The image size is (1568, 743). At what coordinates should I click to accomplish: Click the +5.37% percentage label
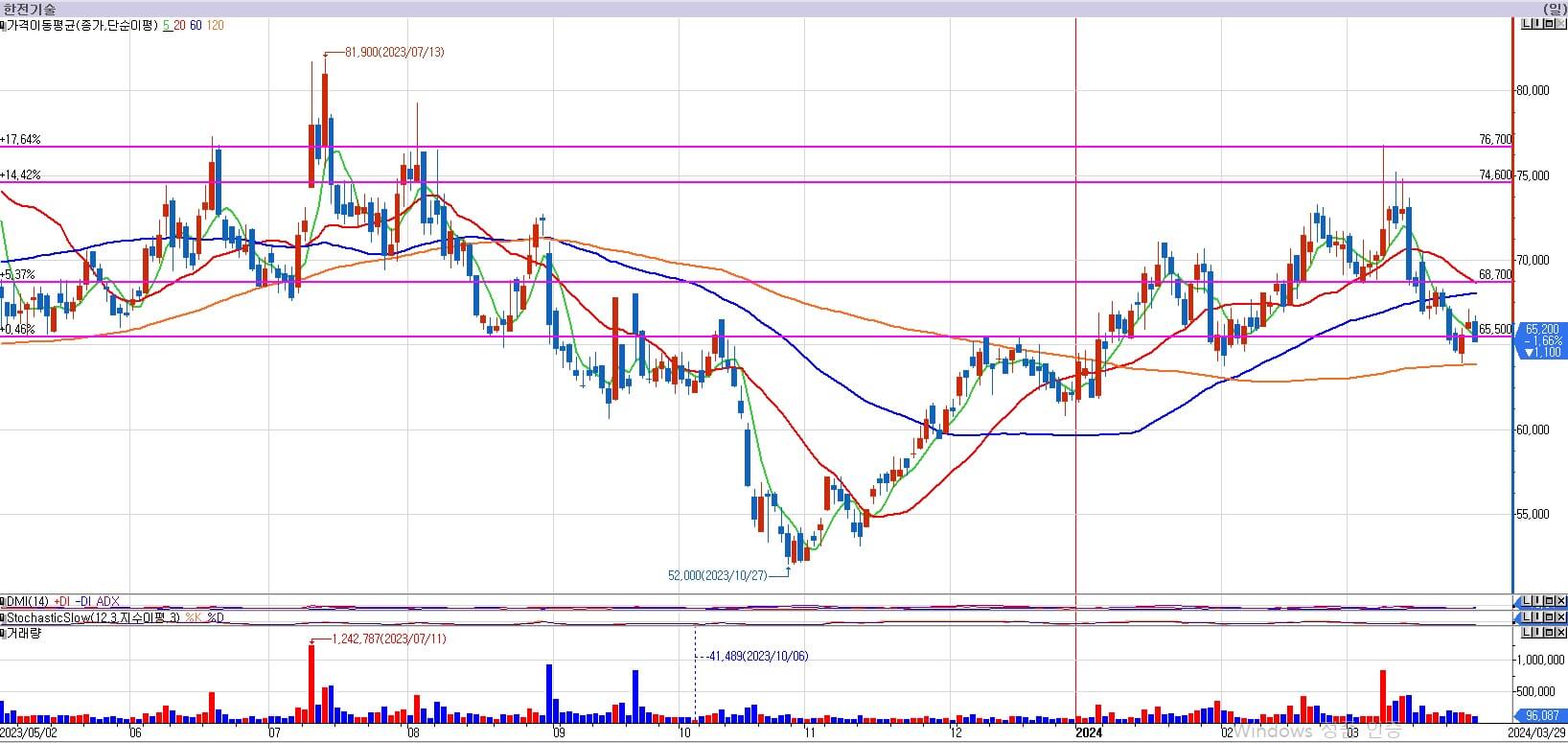click(18, 274)
